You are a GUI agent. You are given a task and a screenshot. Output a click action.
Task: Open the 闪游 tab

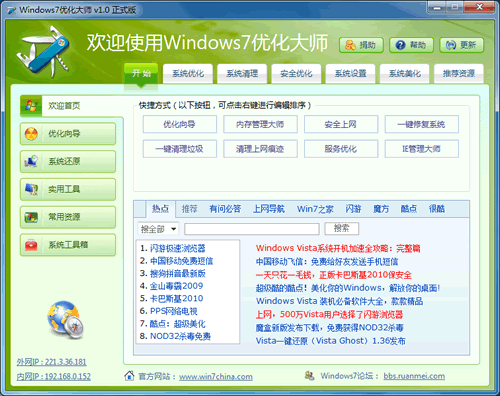[353, 209]
